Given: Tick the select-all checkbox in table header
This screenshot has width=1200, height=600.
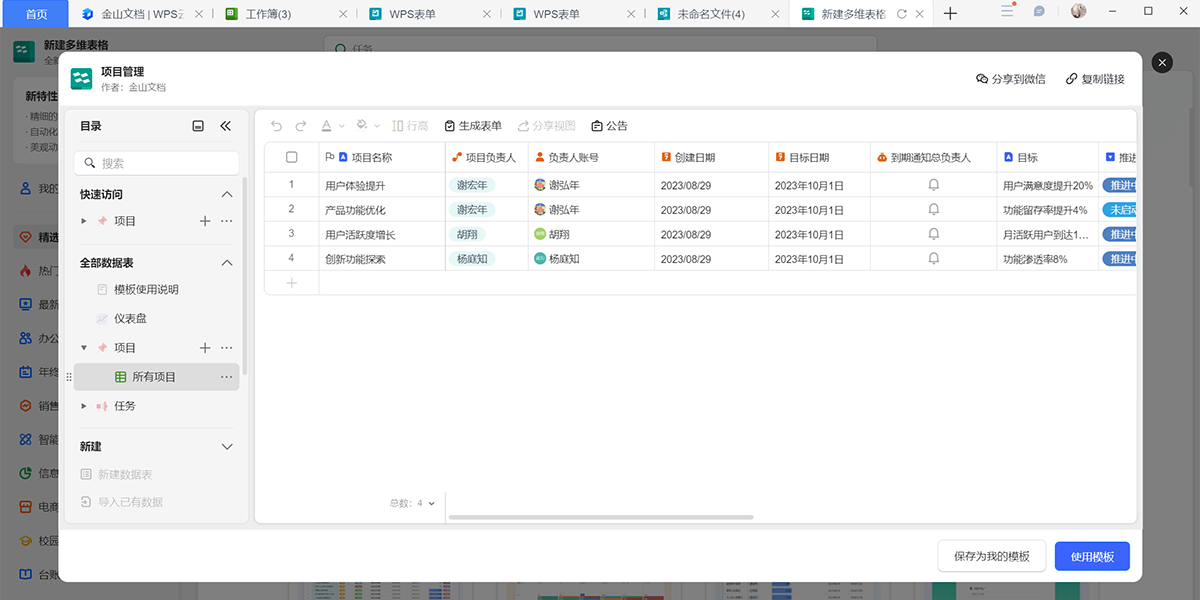Looking at the screenshot, I should [292, 157].
